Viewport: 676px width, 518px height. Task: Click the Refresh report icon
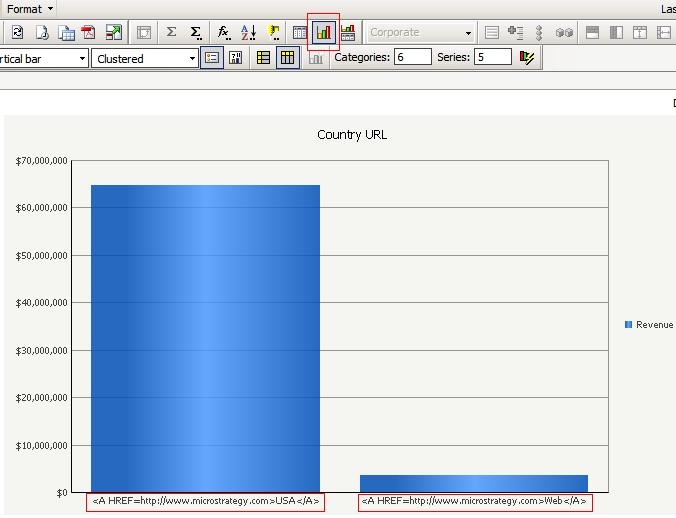(x=17, y=32)
